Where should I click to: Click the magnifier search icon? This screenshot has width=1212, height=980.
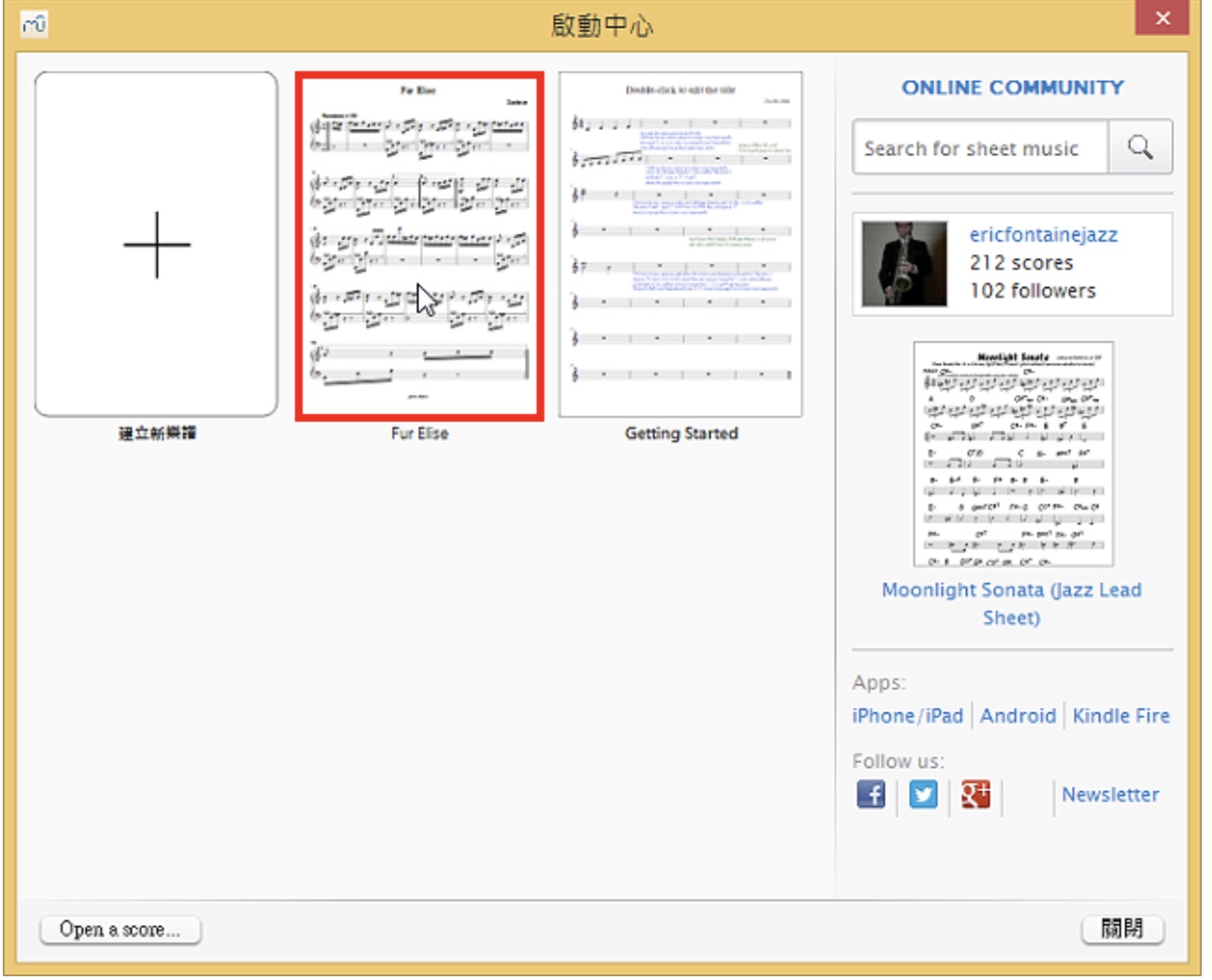[x=1140, y=147]
